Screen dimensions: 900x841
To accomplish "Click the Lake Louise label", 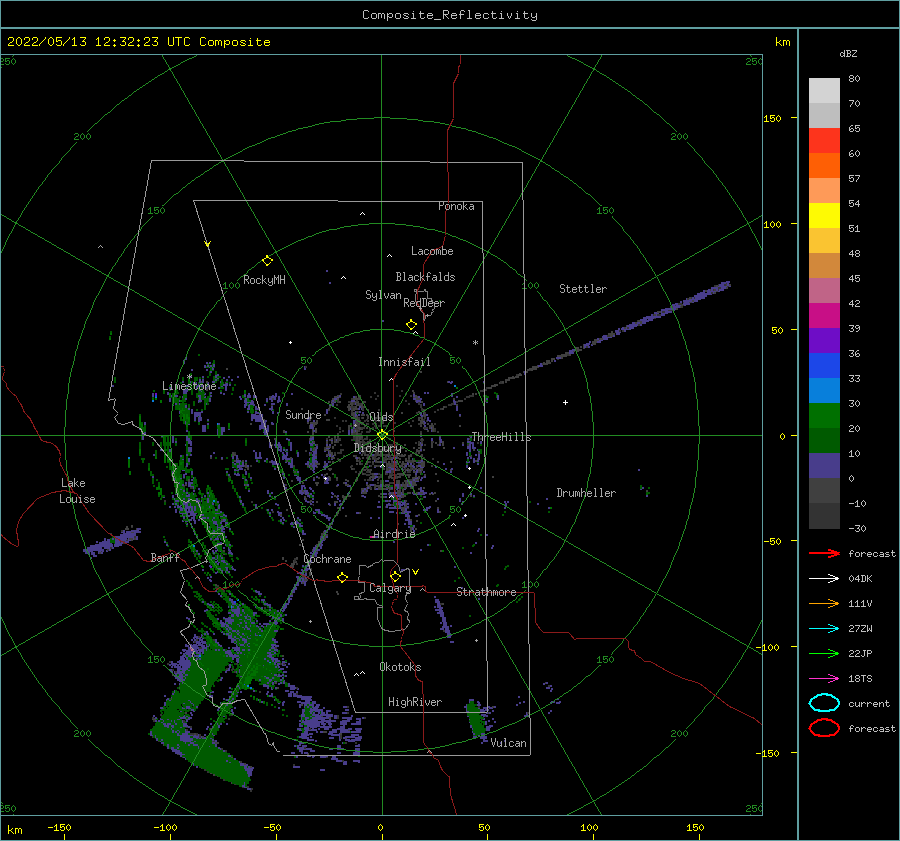I will pos(77,491).
